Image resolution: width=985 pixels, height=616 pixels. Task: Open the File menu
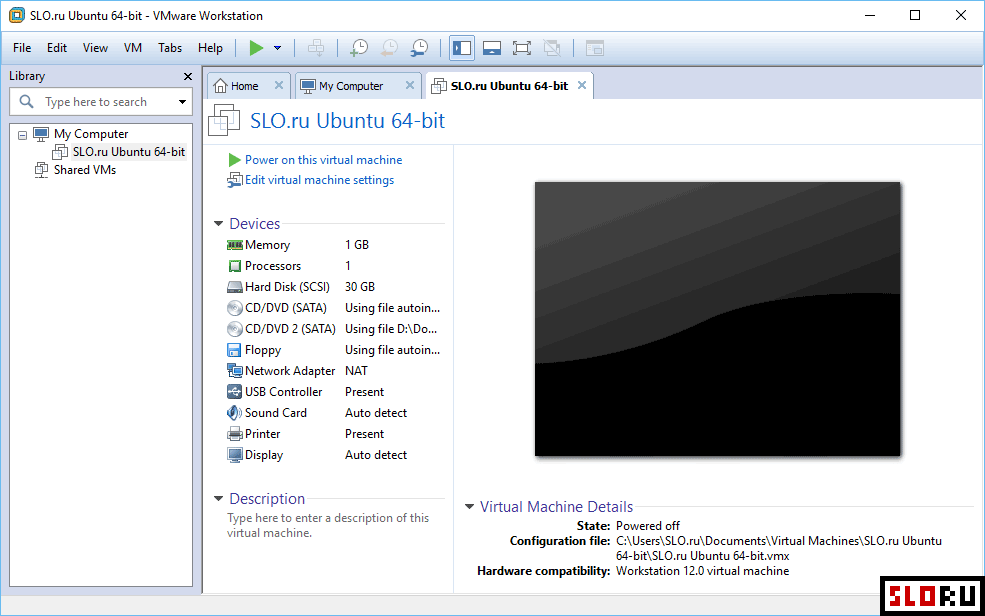click(x=22, y=48)
